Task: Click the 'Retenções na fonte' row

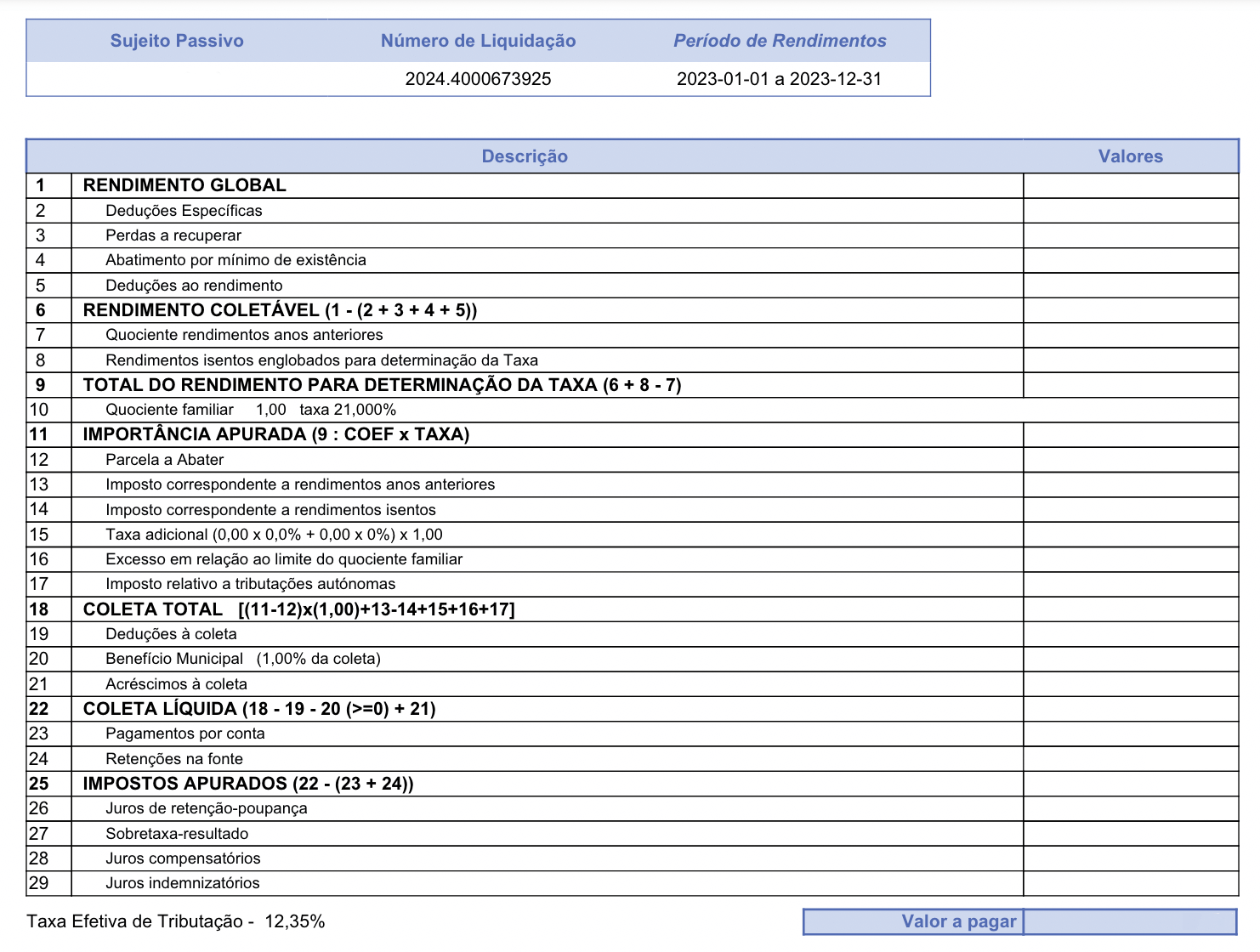Action: point(173,759)
